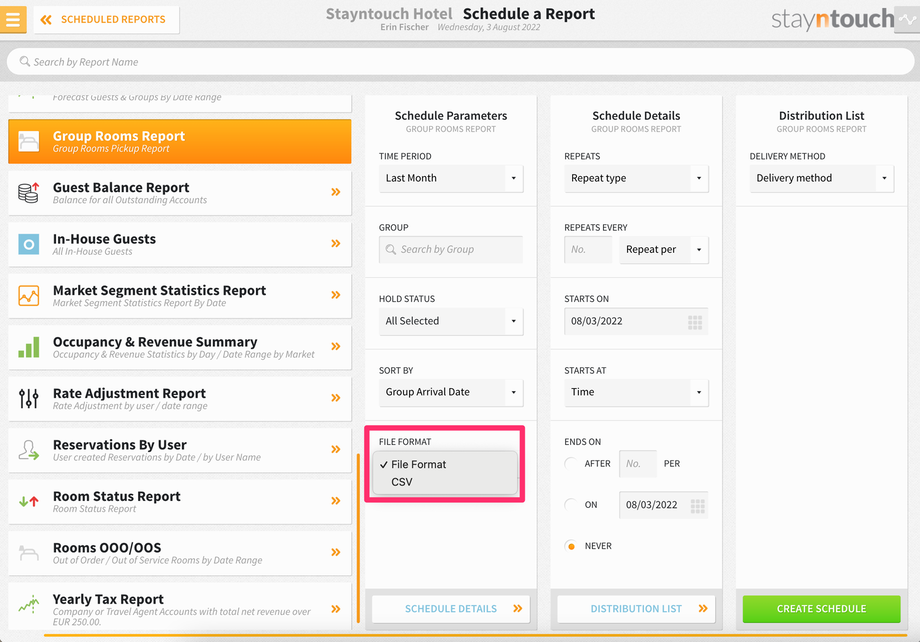Open Reservations By User via chevron arrows
920x642 pixels.
click(x=336, y=450)
